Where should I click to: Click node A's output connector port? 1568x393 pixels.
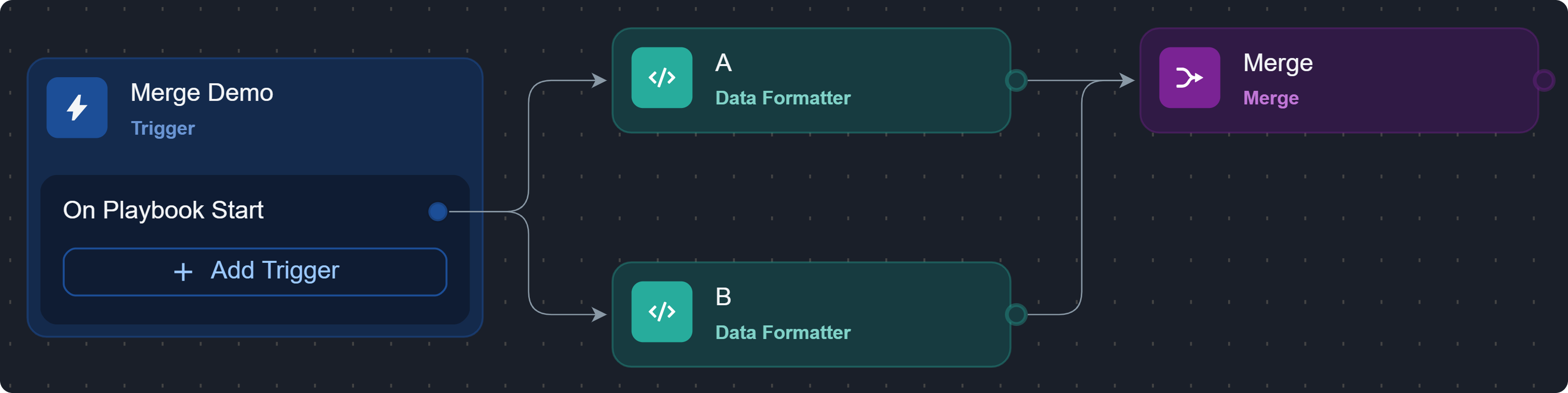pos(1016,80)
